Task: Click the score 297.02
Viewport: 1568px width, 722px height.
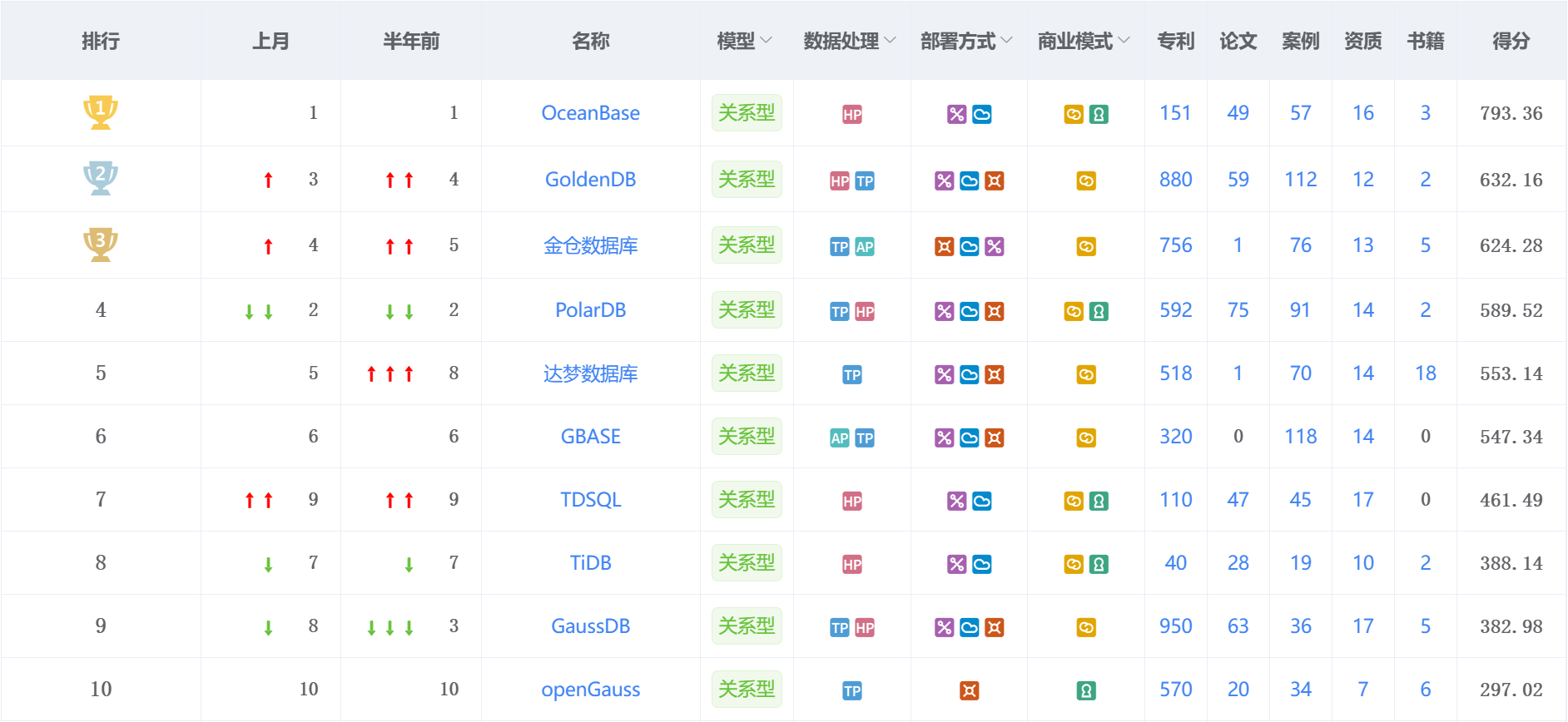Action: pyautogui.click(x=1511, y=690)
